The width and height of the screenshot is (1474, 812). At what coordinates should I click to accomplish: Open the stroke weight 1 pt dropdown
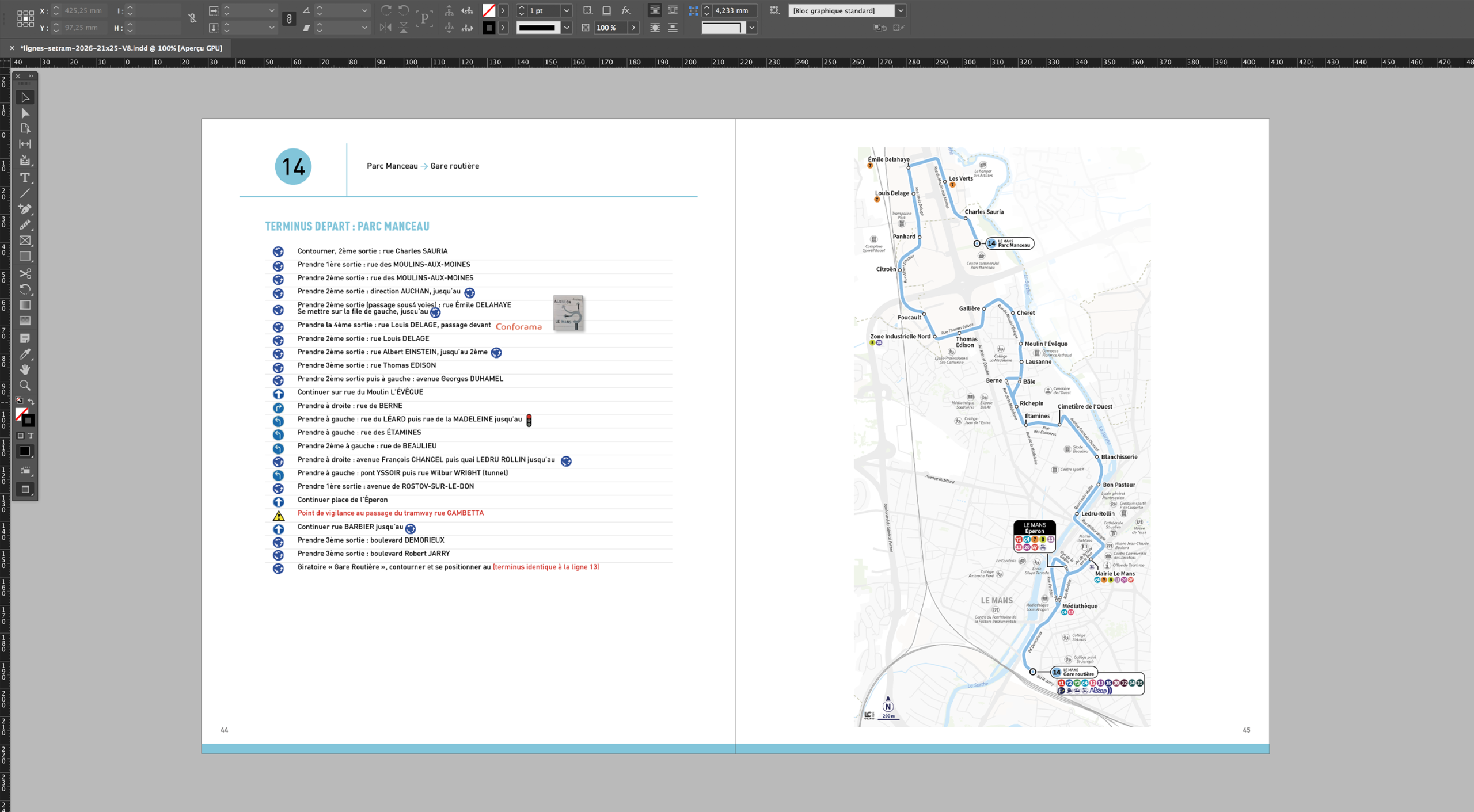(567, 10)
